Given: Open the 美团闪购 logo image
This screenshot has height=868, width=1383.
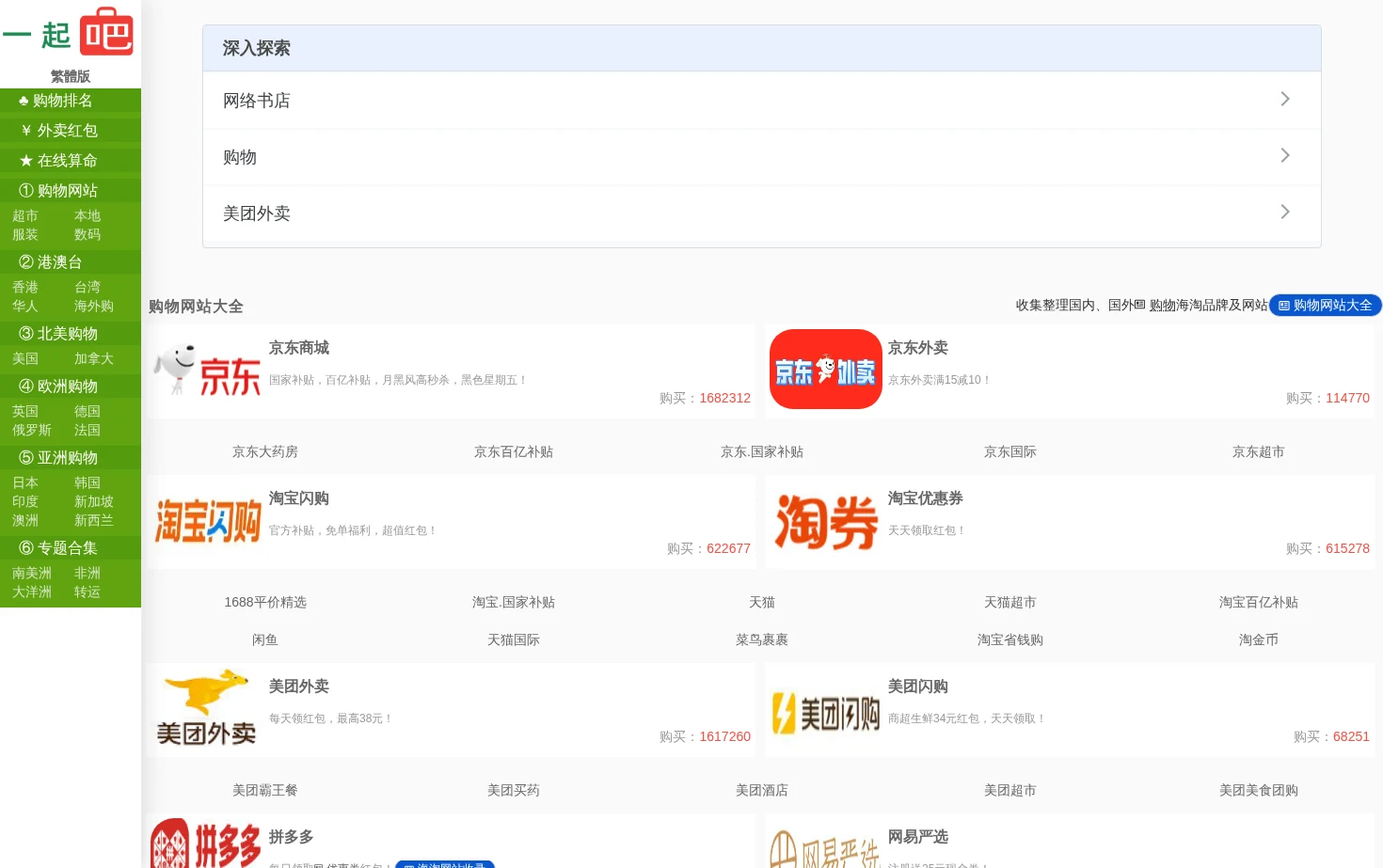Looking at the screenshot, I should pos(826,708).
